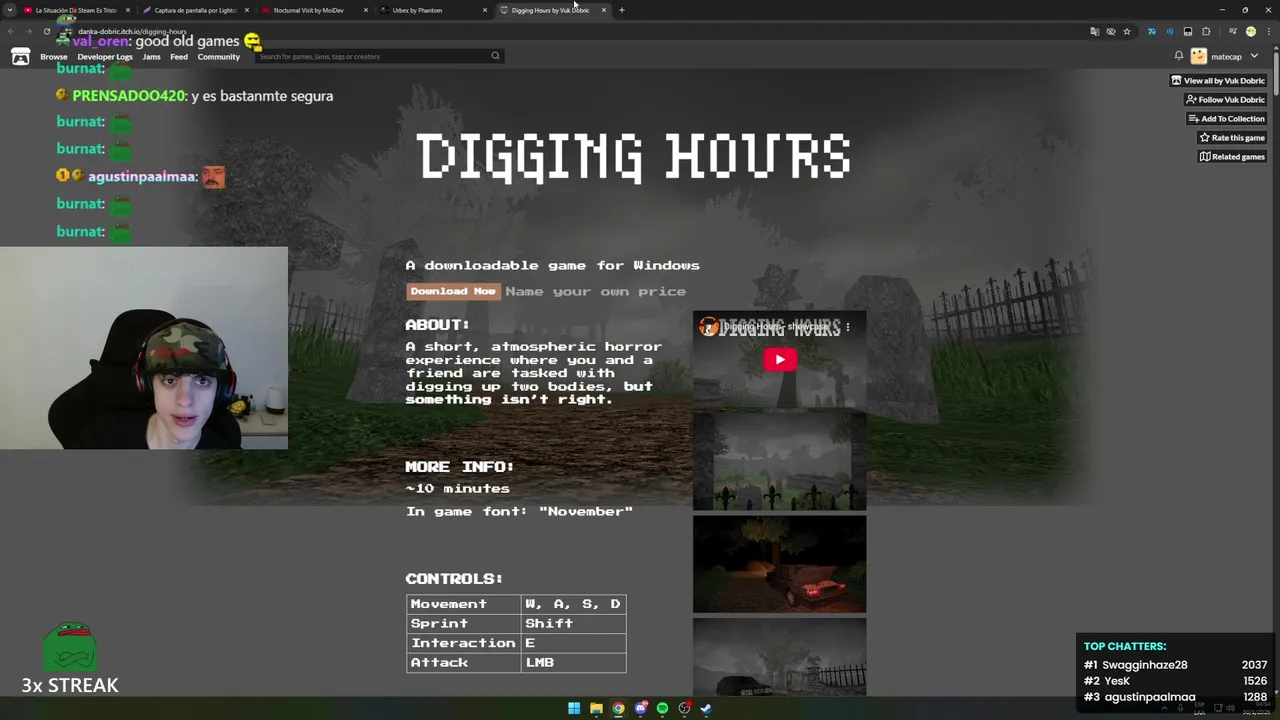Bookmark this page with star icon
Screen dimensions: 1280x720
1127,31
